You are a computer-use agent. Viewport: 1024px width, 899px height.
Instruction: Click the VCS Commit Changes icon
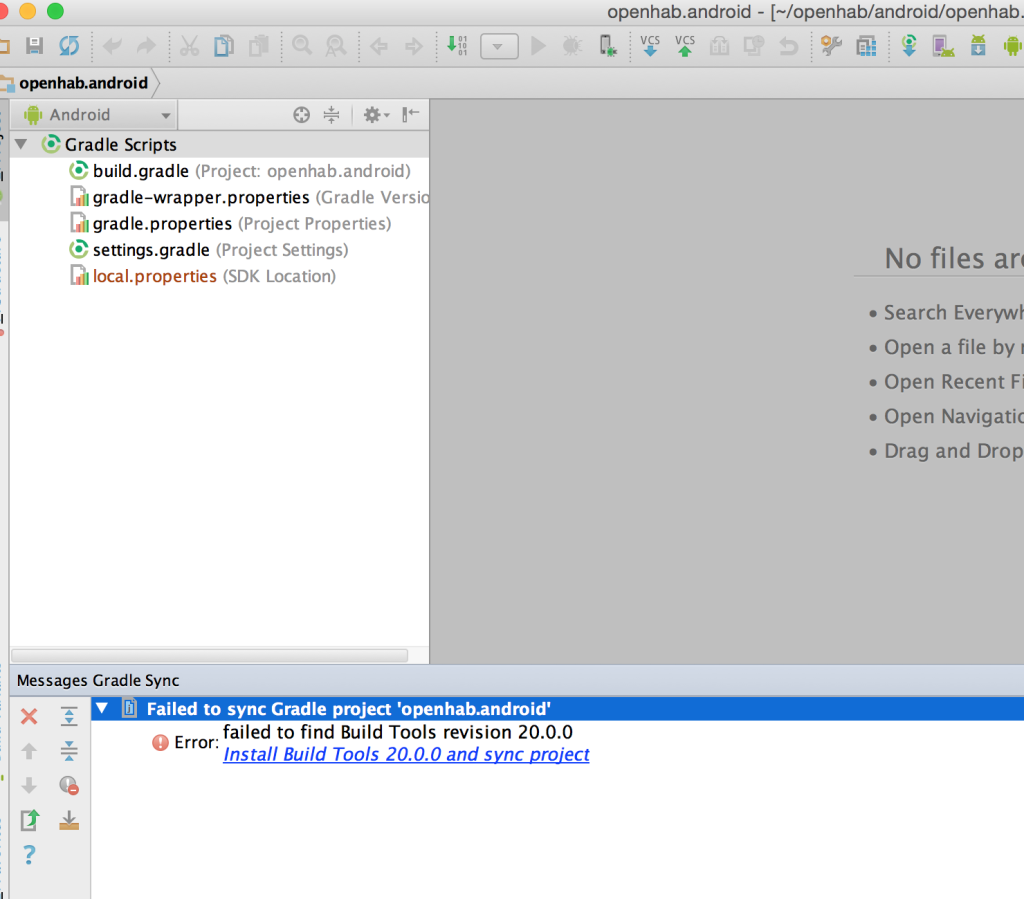click(684, 46)
